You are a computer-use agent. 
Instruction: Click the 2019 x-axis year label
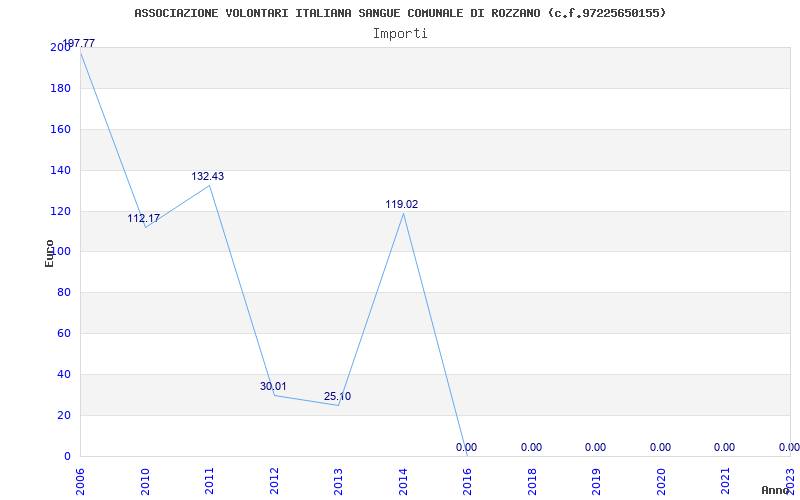point(597,482)
